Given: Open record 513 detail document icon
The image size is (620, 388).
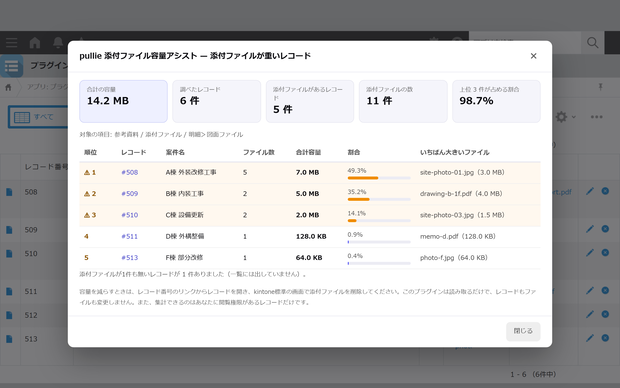Looking at the screenshot, I should click(x=9, y=339).
